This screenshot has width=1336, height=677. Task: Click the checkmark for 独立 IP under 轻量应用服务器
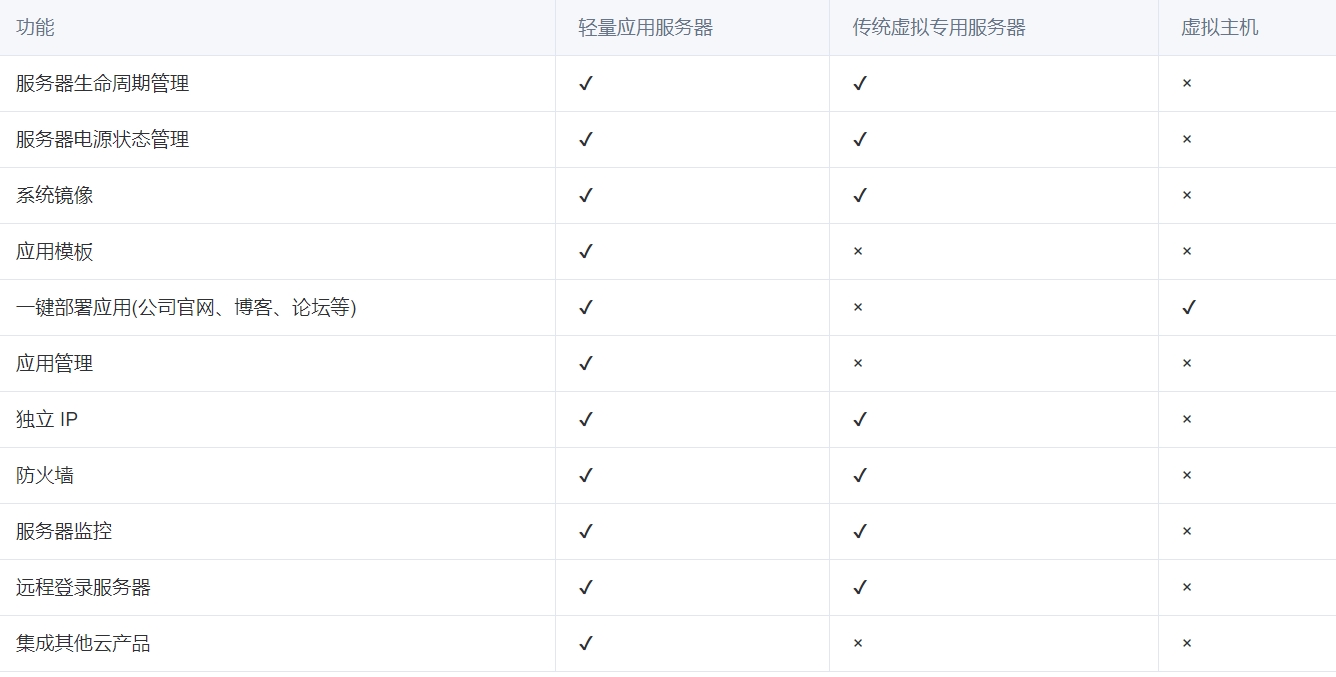click(586, 419)
